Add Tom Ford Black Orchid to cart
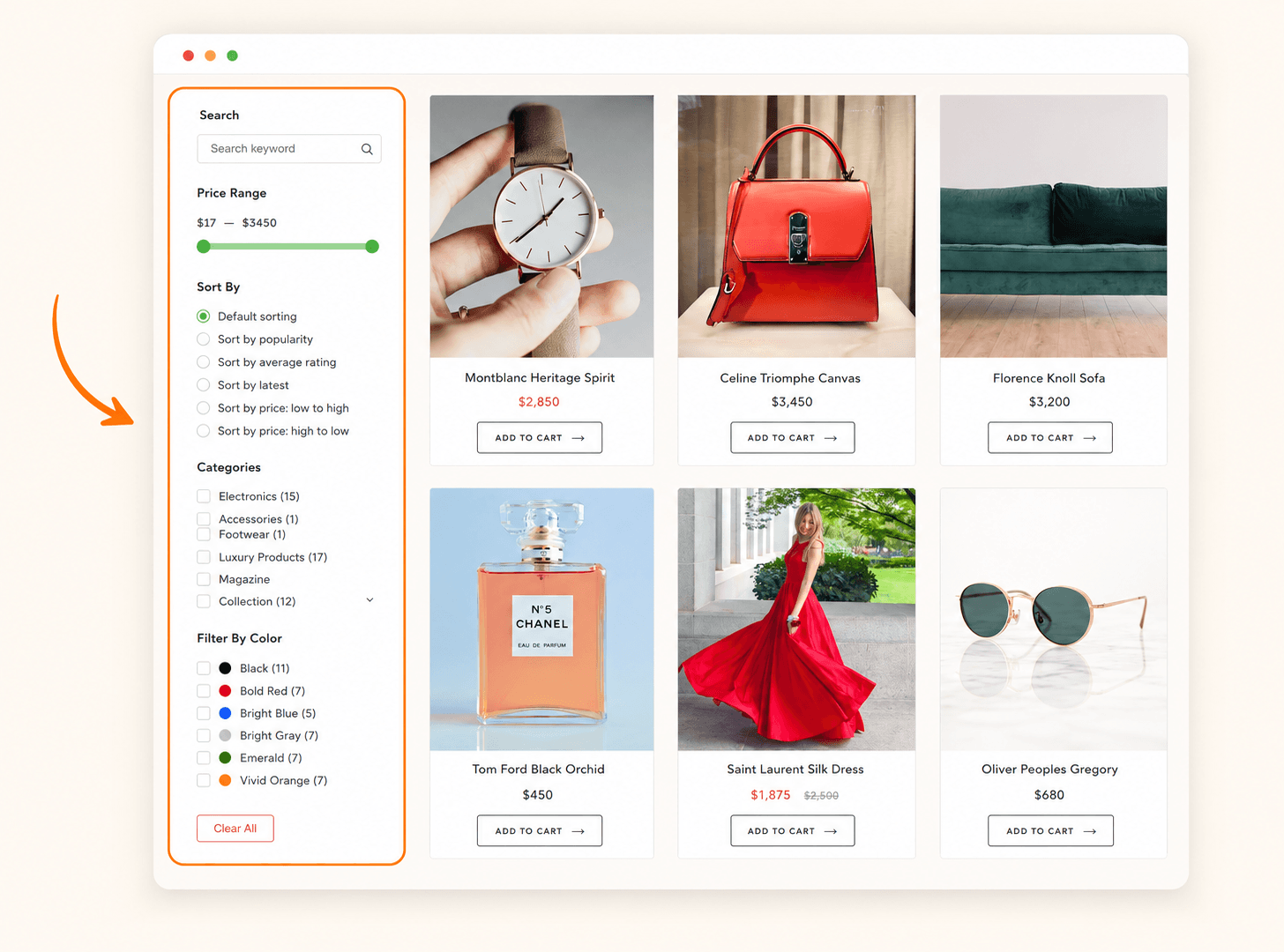 point(540,831)
